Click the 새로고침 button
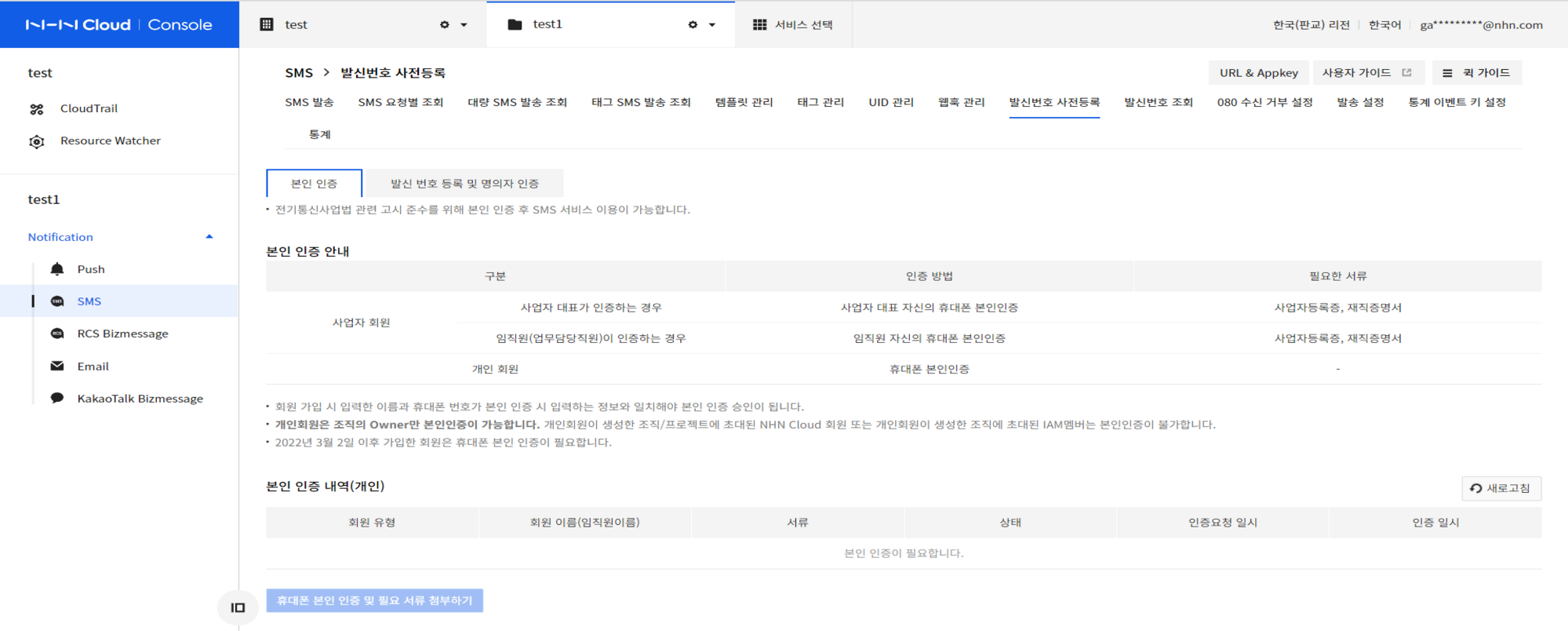 click(x=1501, y=488)
